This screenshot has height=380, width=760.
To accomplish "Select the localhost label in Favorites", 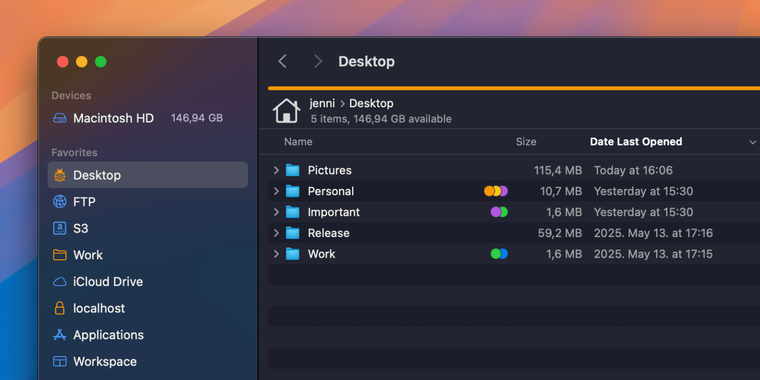I will coord(99,308).
